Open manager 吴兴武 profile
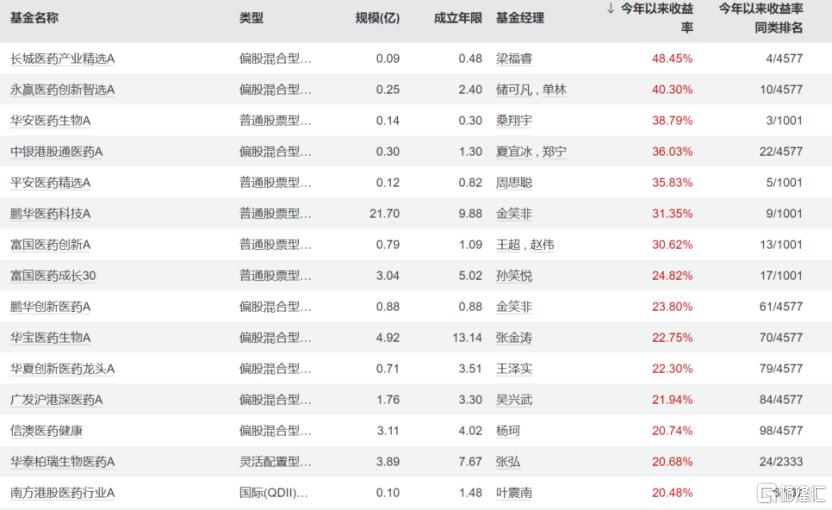This screenshot has height=510, width=832. point(514,400)
